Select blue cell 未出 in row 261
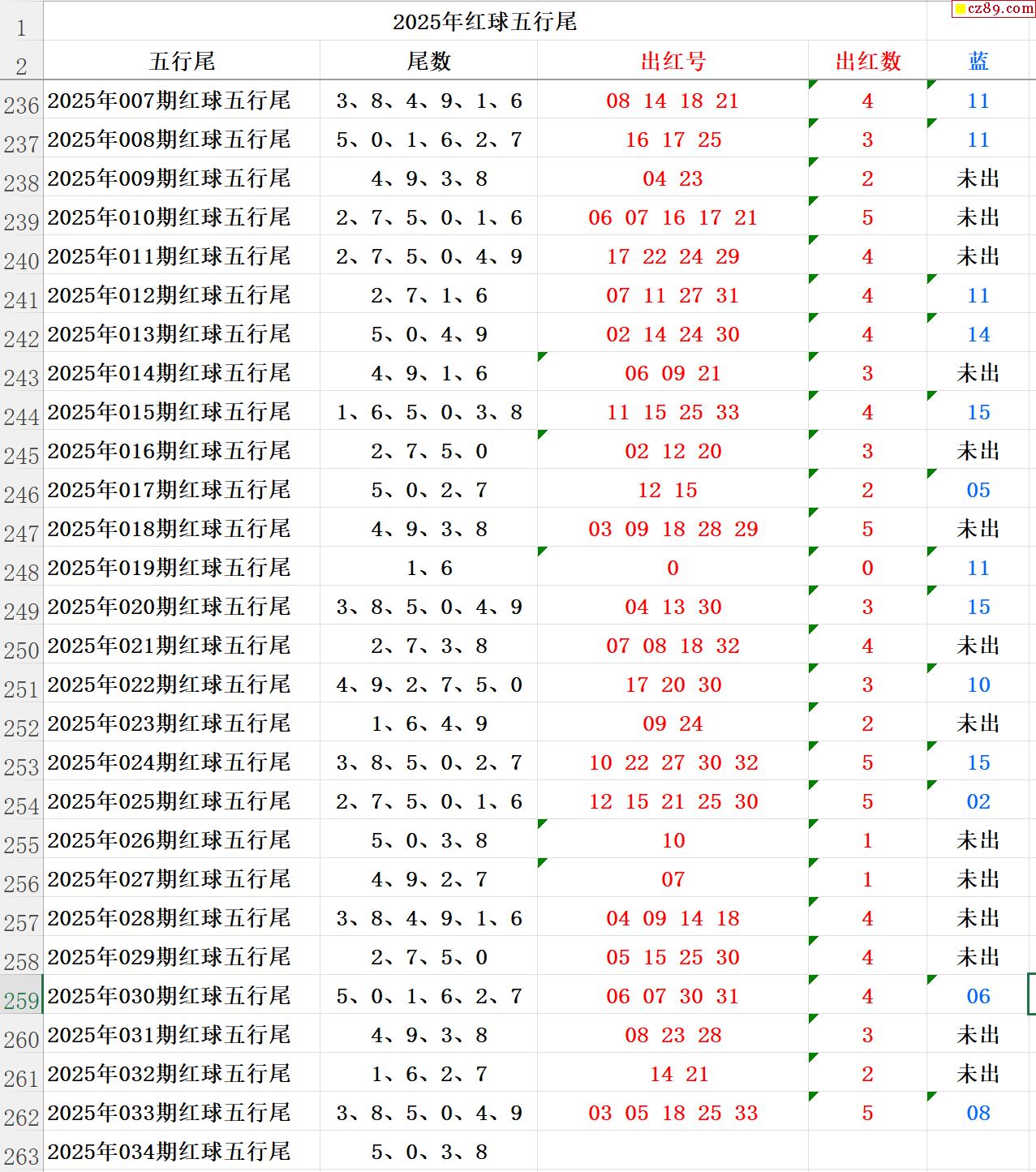The image size is (1036, 1172). [978, 1073]
